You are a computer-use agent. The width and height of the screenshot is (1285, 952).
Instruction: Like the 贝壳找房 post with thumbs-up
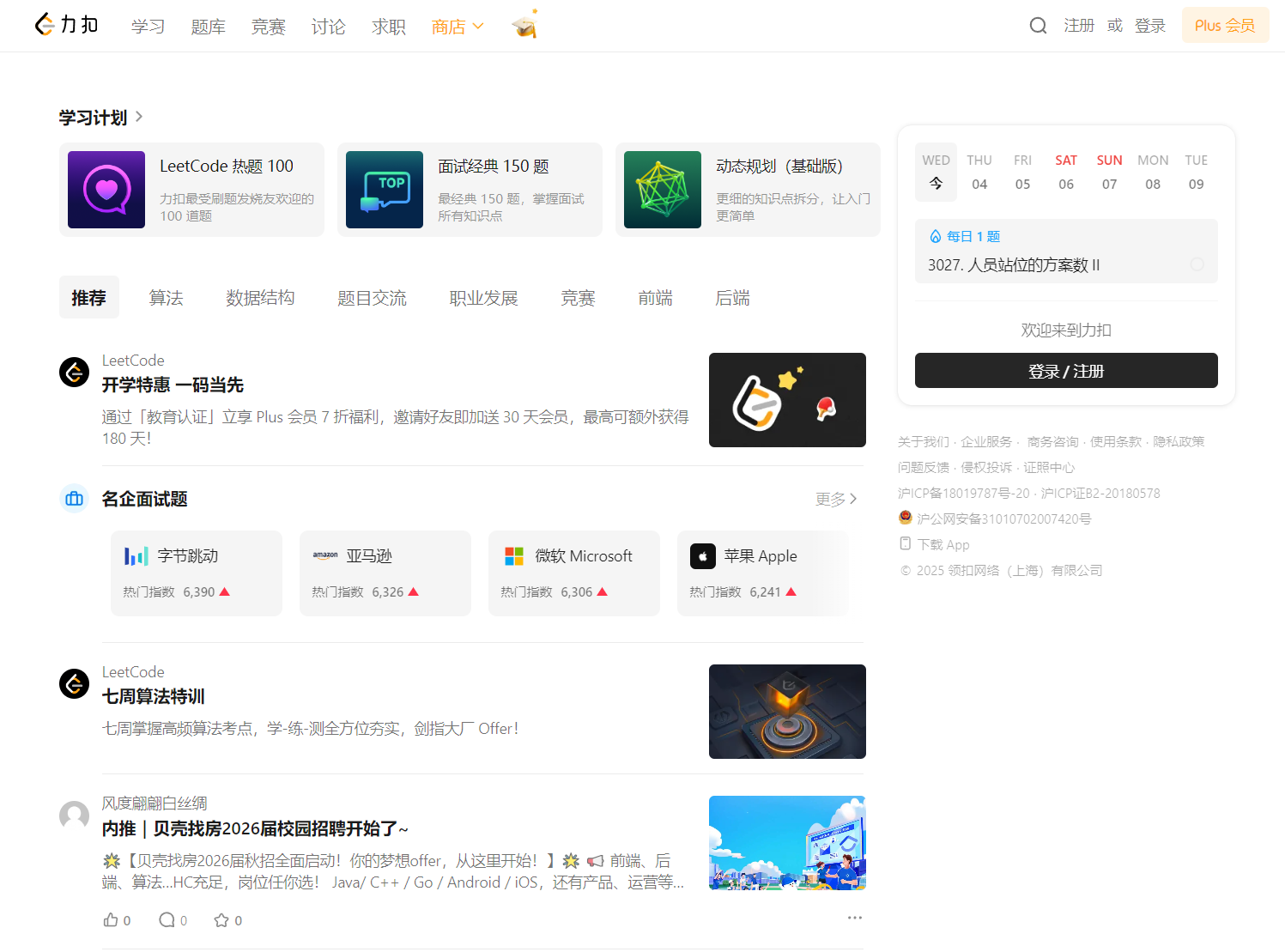111,920
